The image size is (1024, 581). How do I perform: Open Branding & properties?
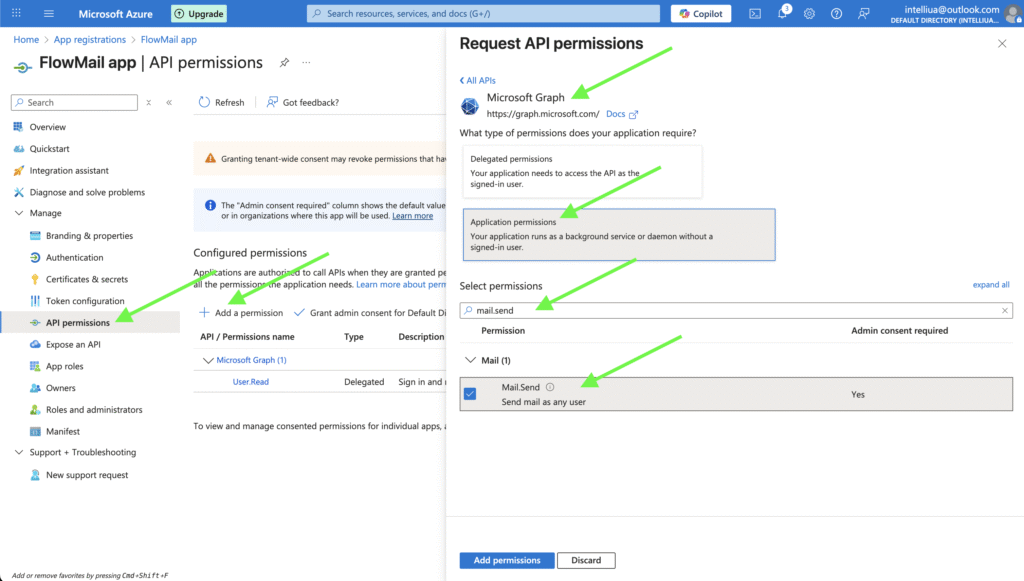[90, 236]
